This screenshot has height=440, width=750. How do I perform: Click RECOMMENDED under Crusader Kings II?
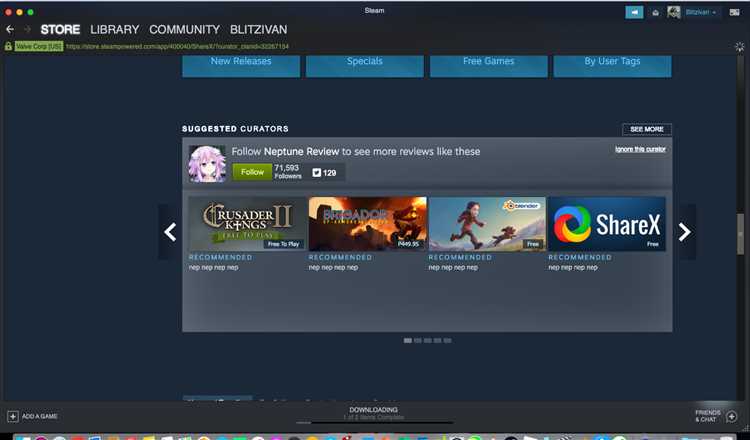(x=221, y=257)
